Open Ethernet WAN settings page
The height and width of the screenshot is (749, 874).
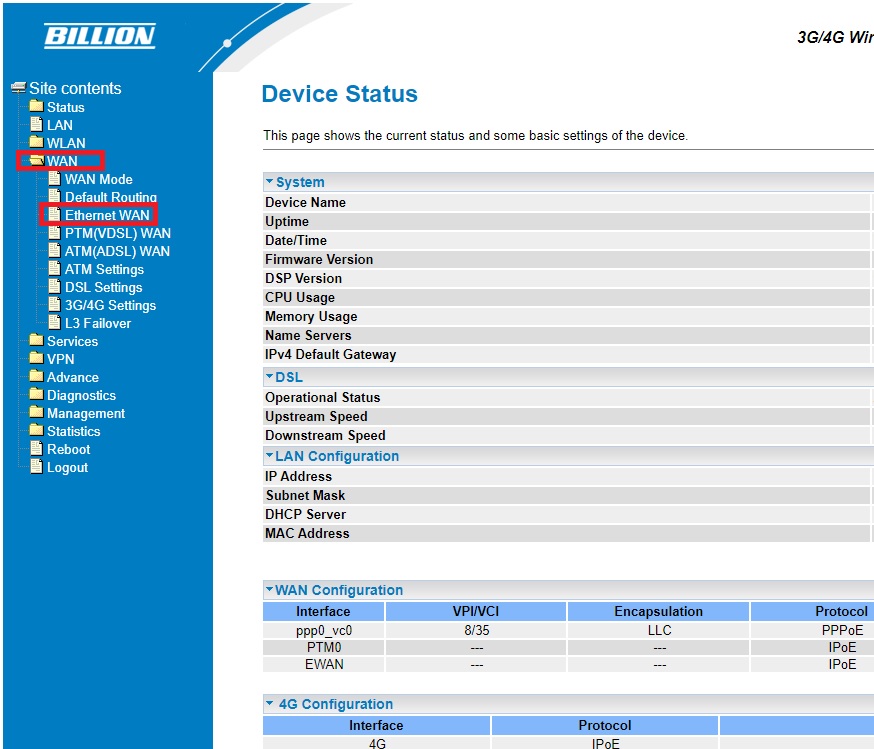pos(107,215)
